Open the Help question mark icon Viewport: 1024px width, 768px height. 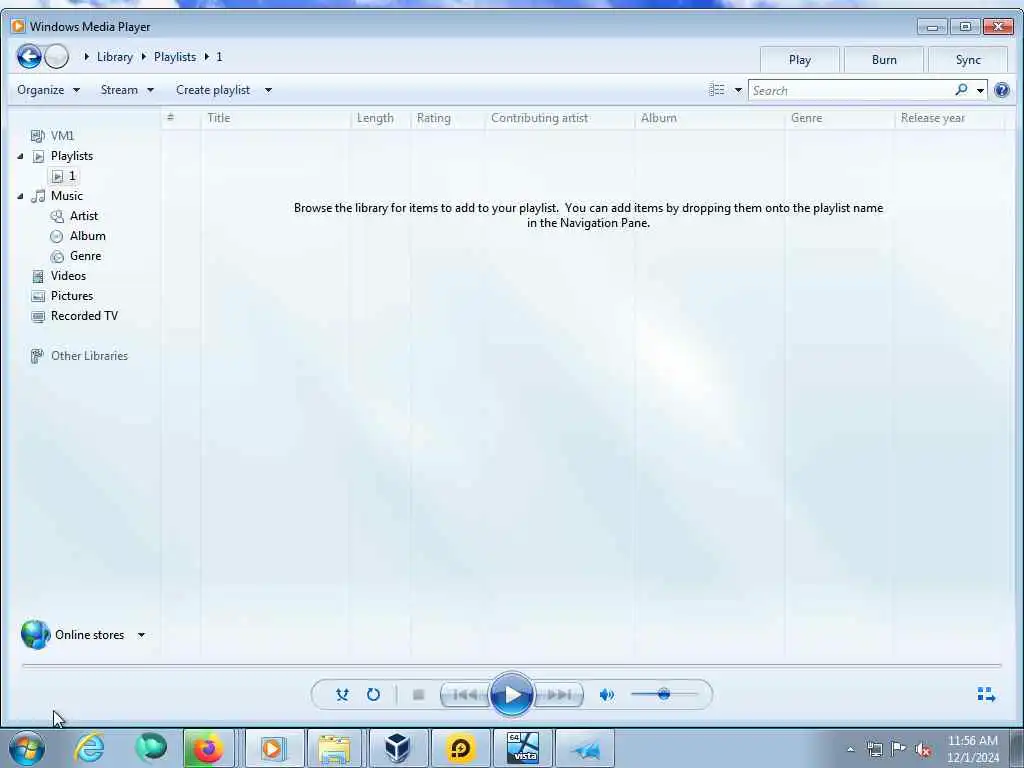click(1002, 90)
